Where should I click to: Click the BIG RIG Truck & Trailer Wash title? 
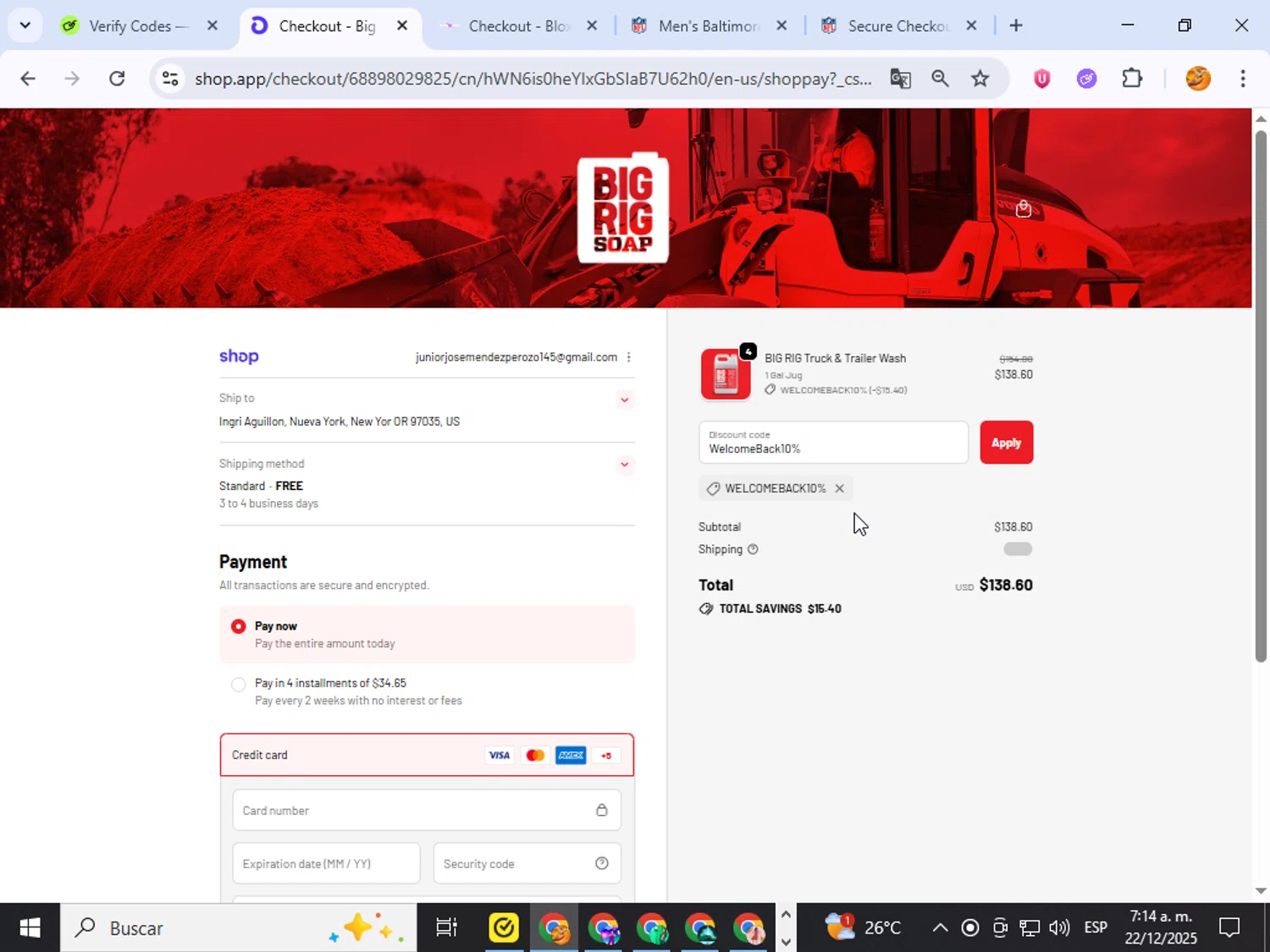click(835, 358)
